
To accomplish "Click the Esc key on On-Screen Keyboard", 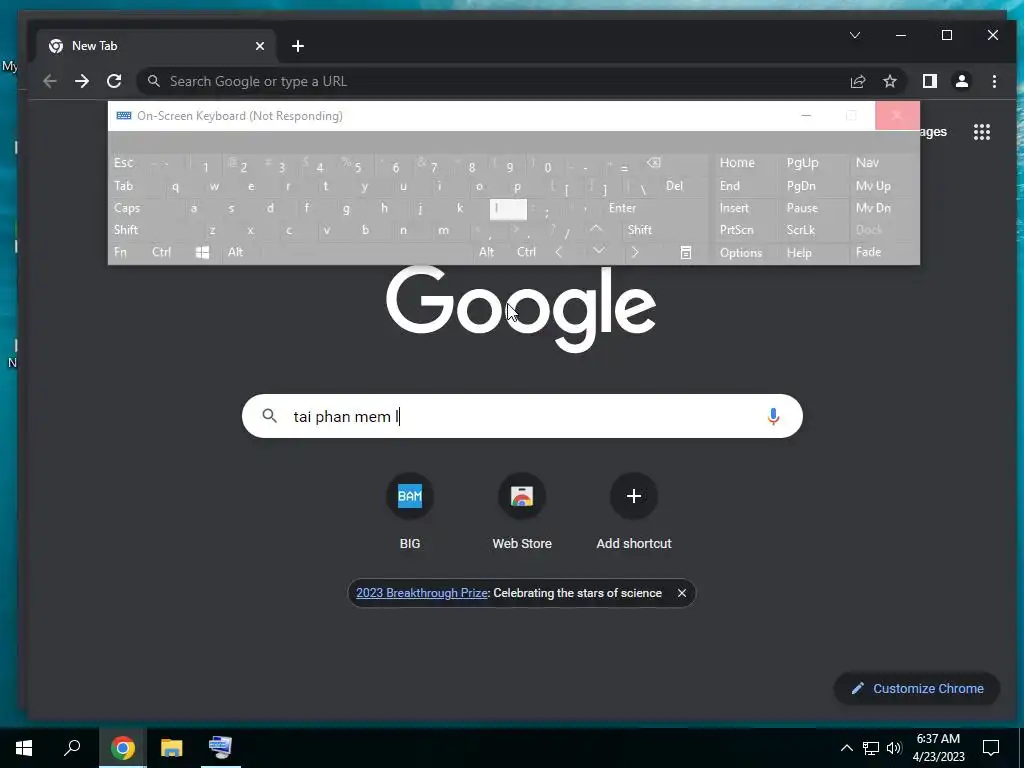I will click(123, 163).
